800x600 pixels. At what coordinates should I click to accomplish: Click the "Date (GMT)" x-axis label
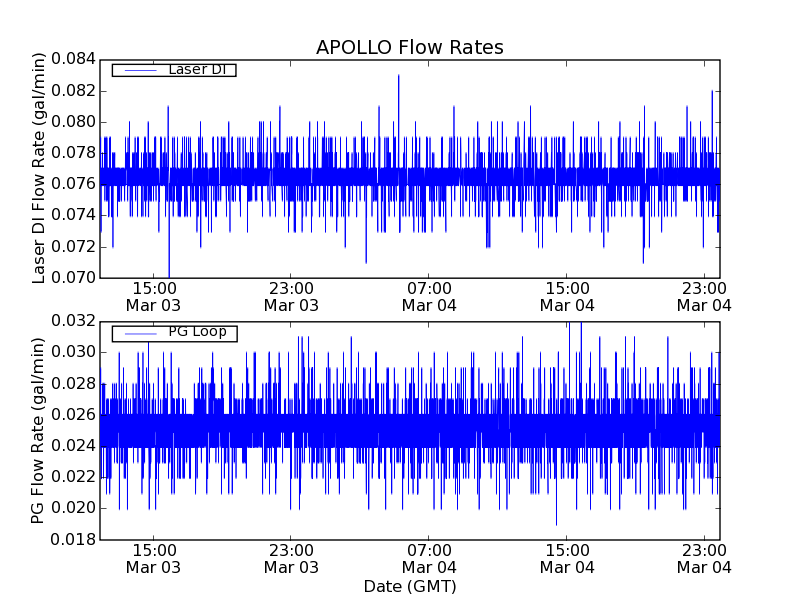(409, 586)
